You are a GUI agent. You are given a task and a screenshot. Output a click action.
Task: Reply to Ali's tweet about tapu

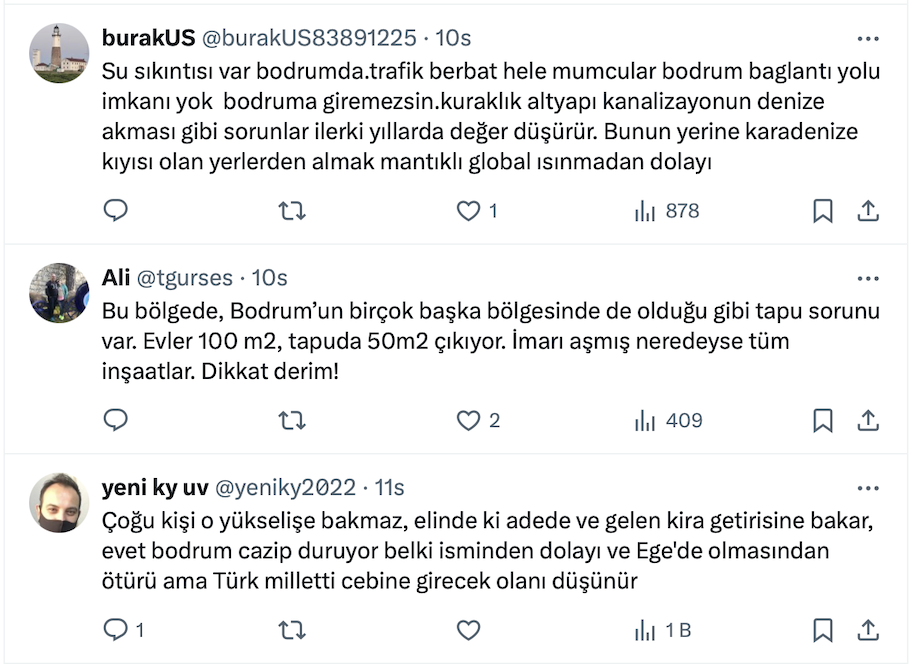click(x=116, y=421)
